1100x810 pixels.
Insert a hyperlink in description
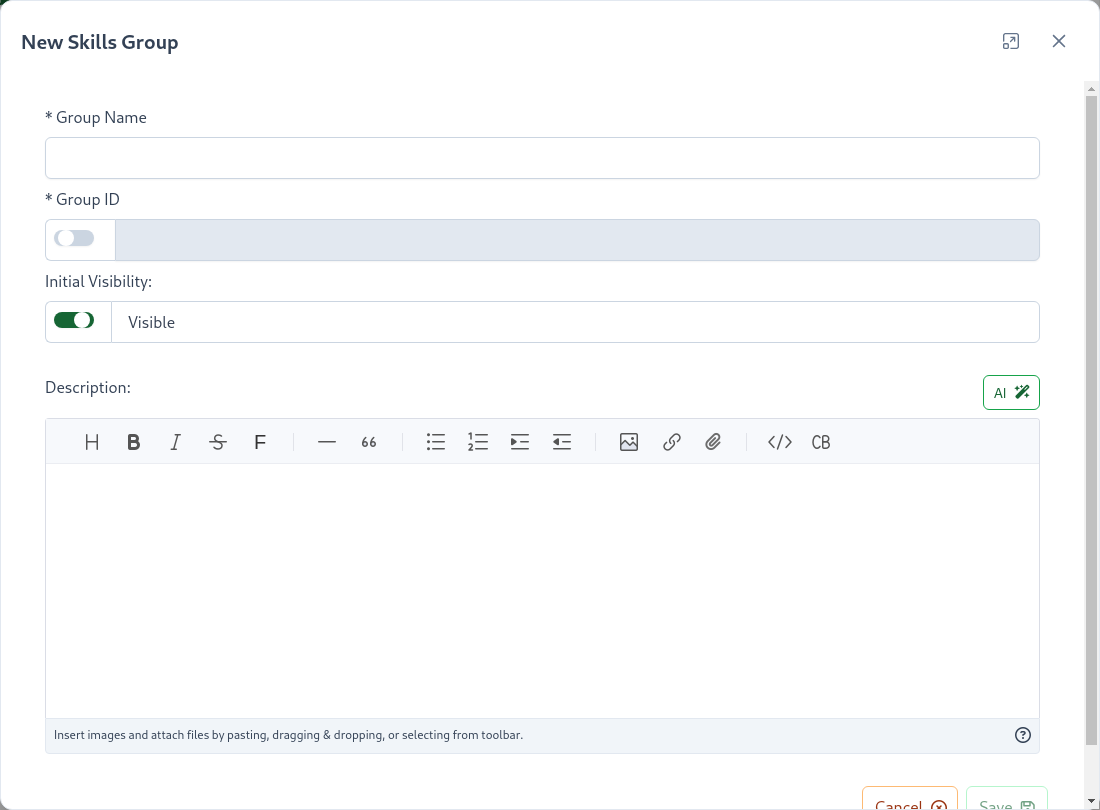click(672, 442)
